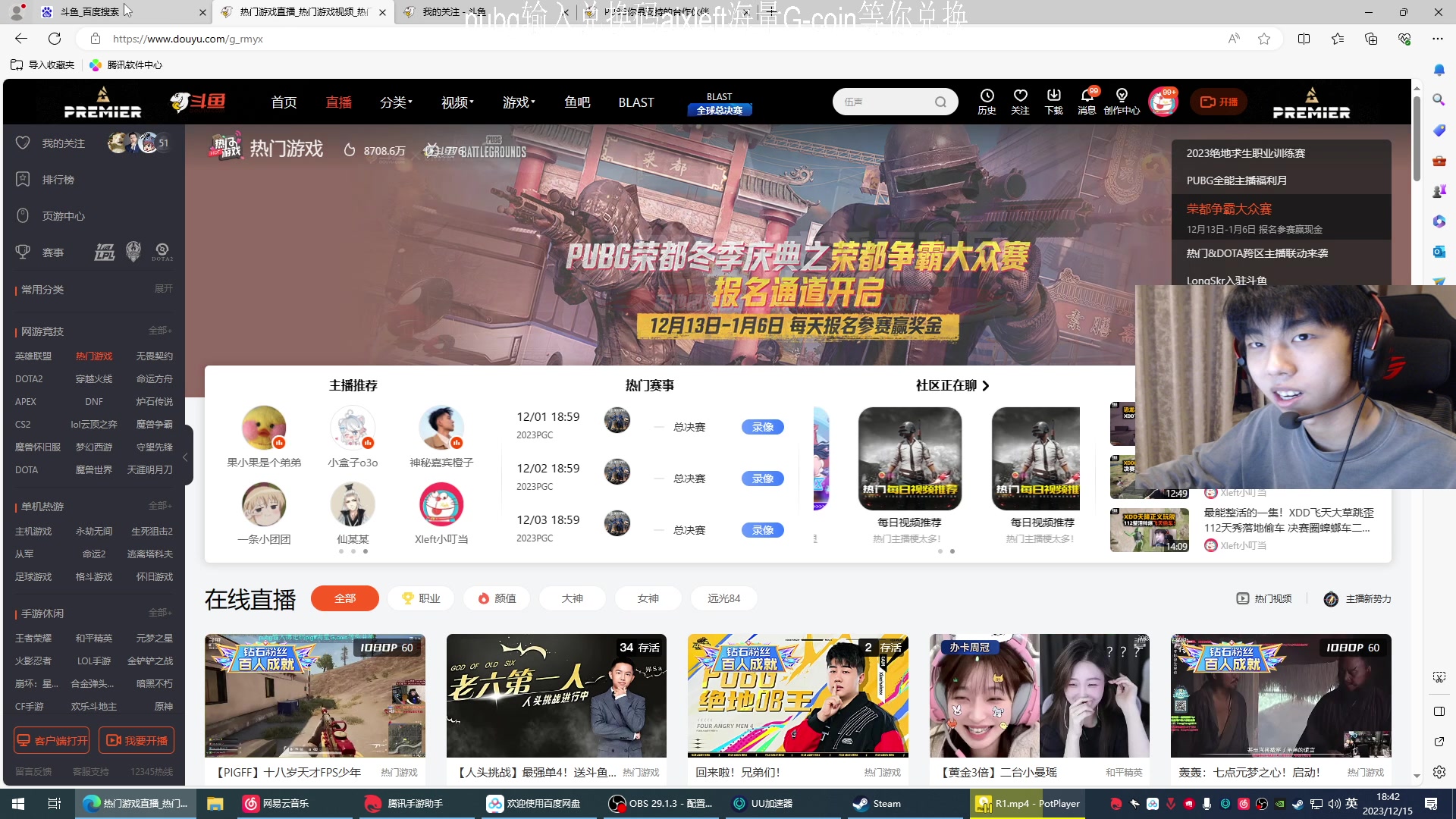Screen dimensions: 1456x819
Task: Click the 我要开播 button
Action: [x=136, y=740]
